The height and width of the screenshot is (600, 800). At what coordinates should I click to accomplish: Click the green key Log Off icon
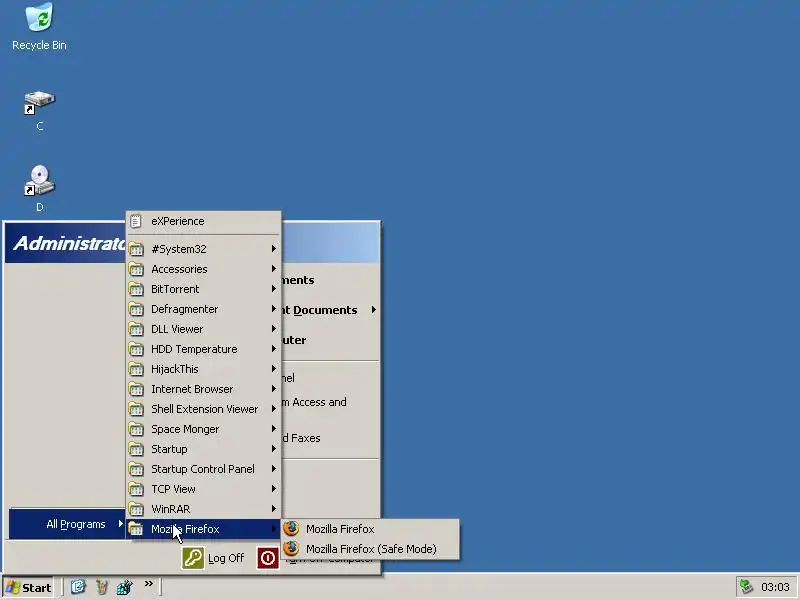[193, 558]
